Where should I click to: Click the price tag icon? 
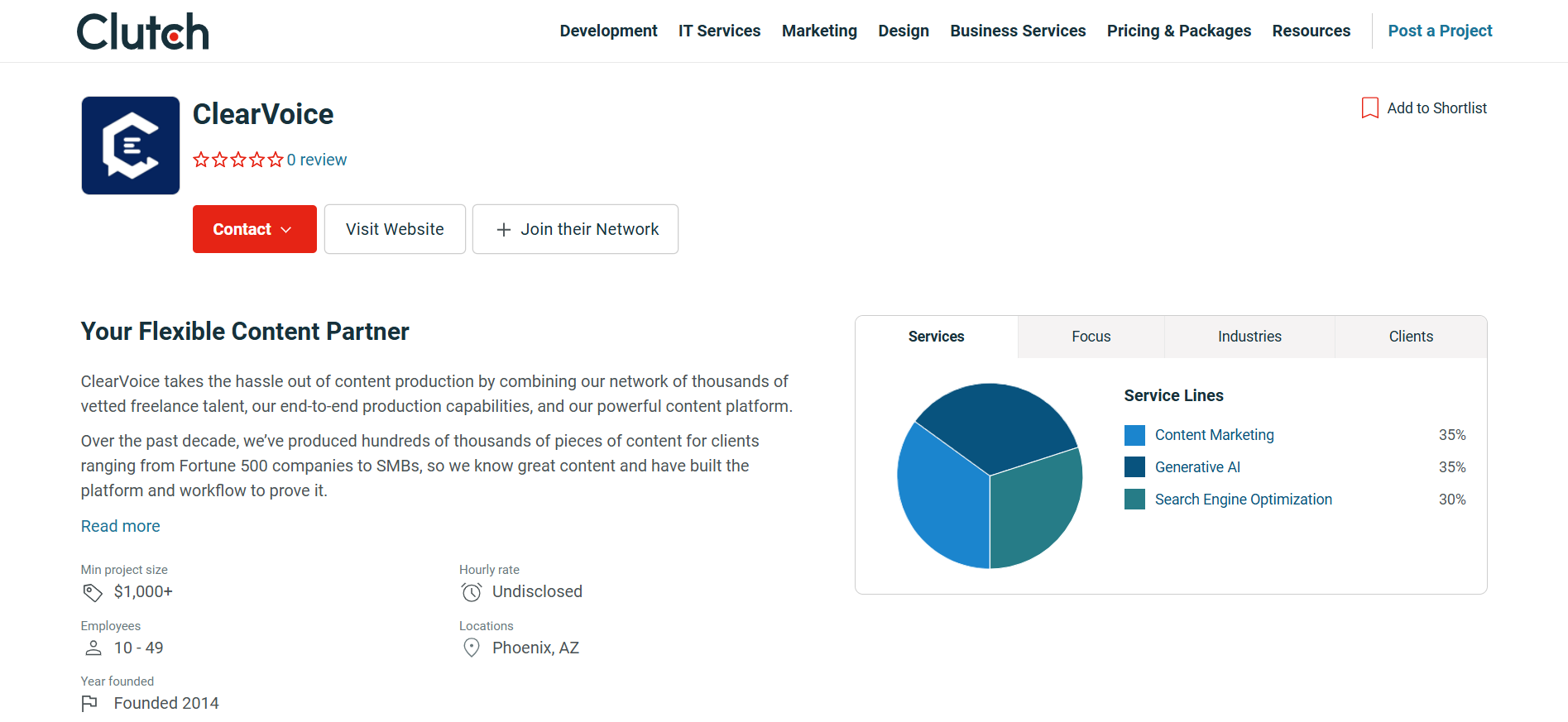[x=93, y=592]
